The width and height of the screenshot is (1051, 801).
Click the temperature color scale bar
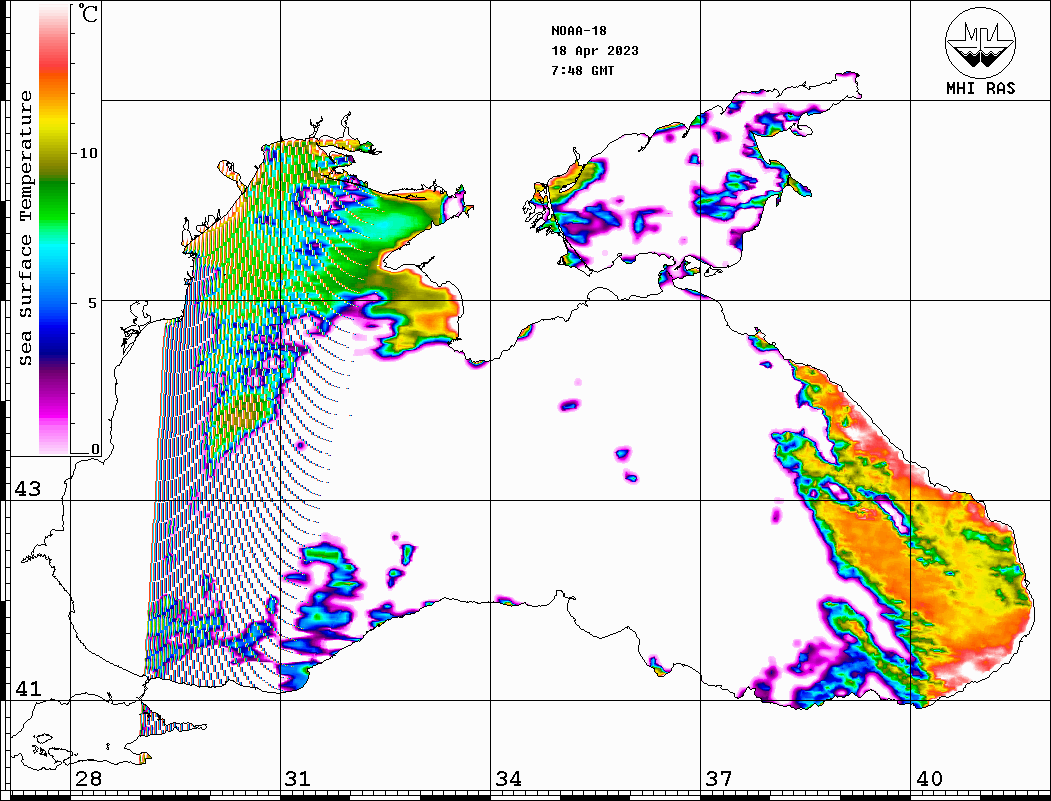54,230
